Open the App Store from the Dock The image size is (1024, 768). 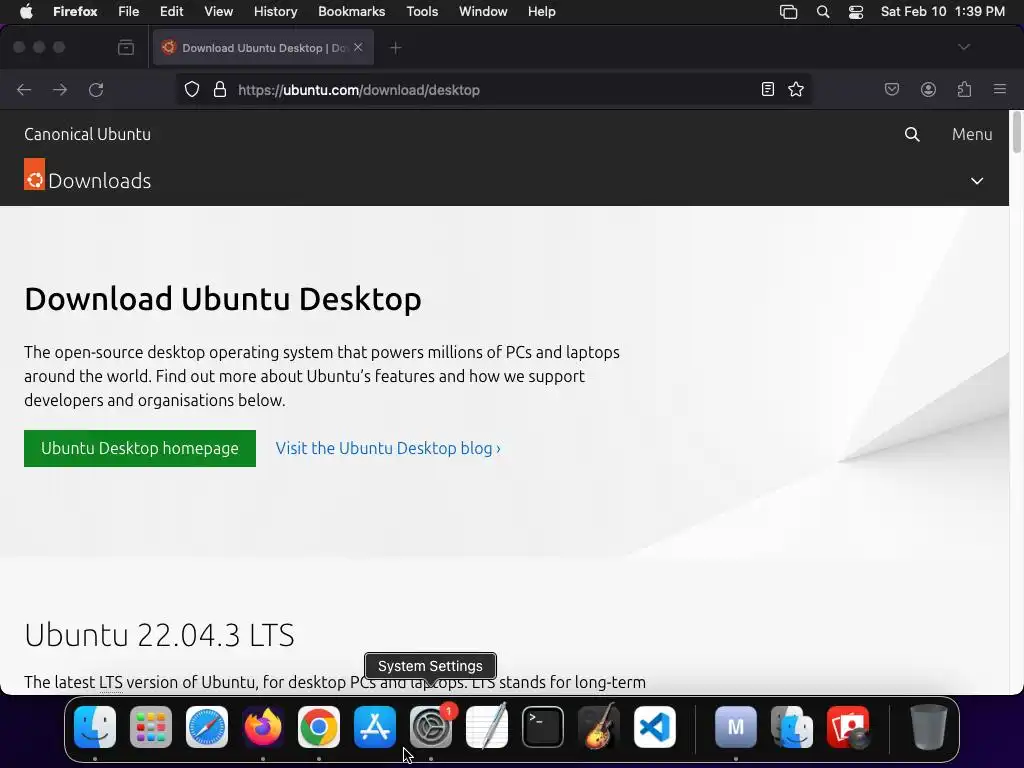tap(375, 727)
